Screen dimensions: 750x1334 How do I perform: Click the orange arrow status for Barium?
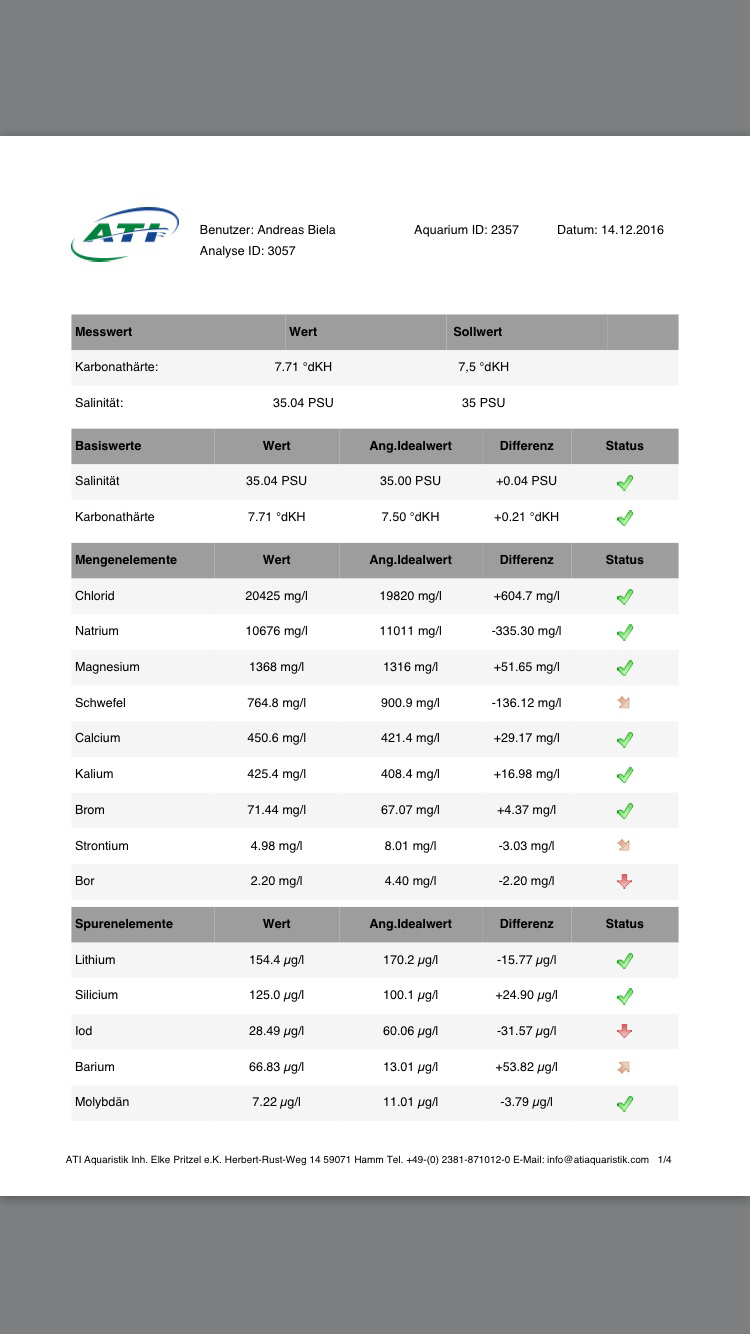625,1067
